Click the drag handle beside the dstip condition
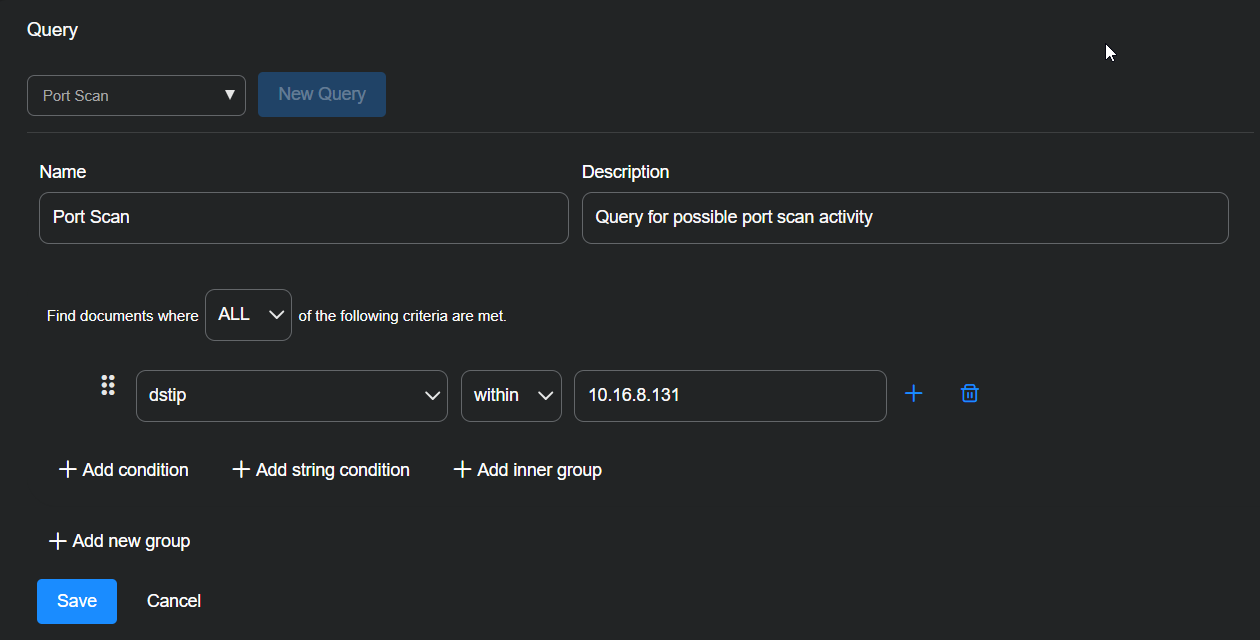The height and width of the screenshot is (640, 1260). coord(108,385)
